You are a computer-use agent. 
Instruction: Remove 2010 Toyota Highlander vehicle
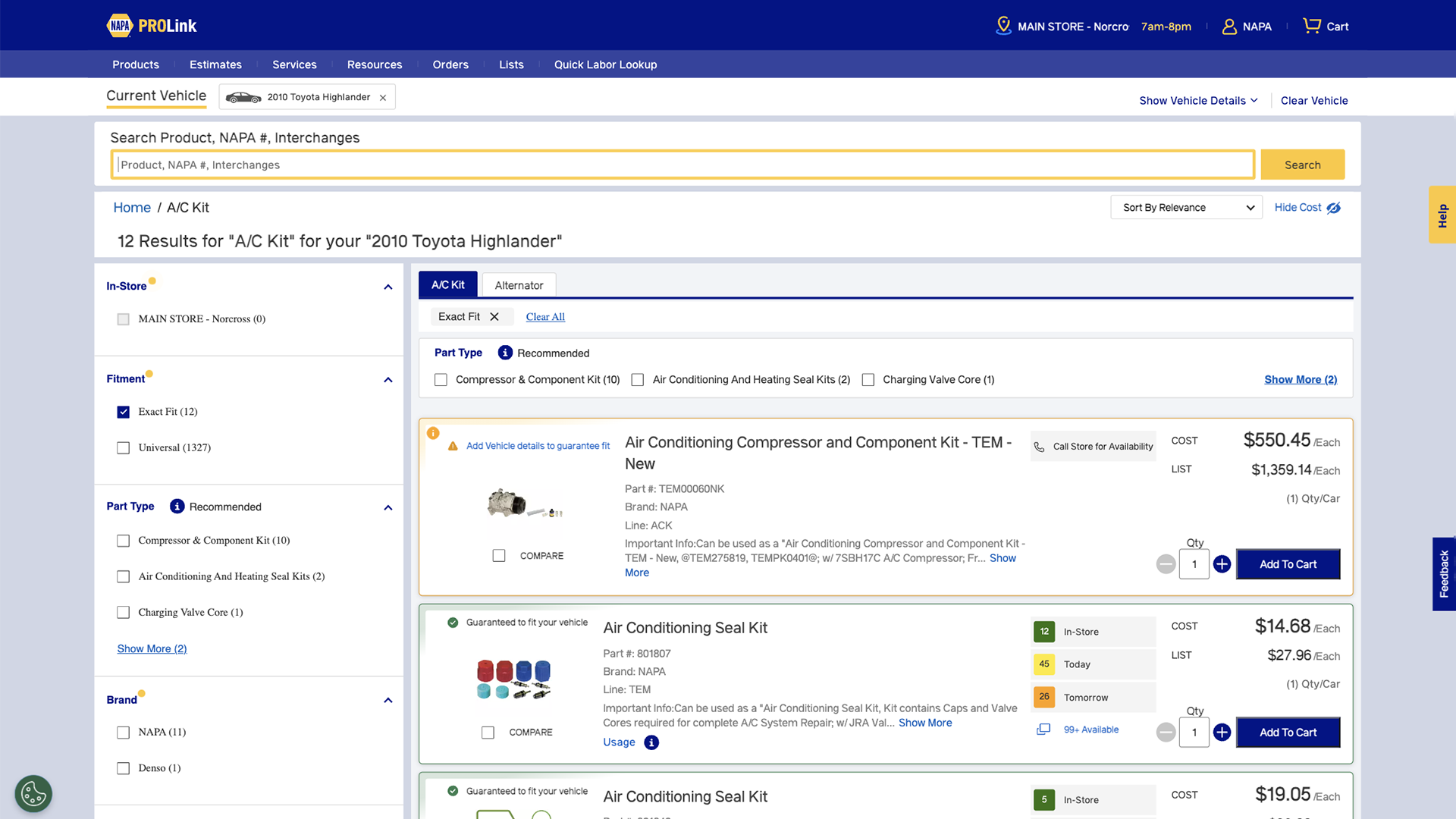(x=383, y=98)
